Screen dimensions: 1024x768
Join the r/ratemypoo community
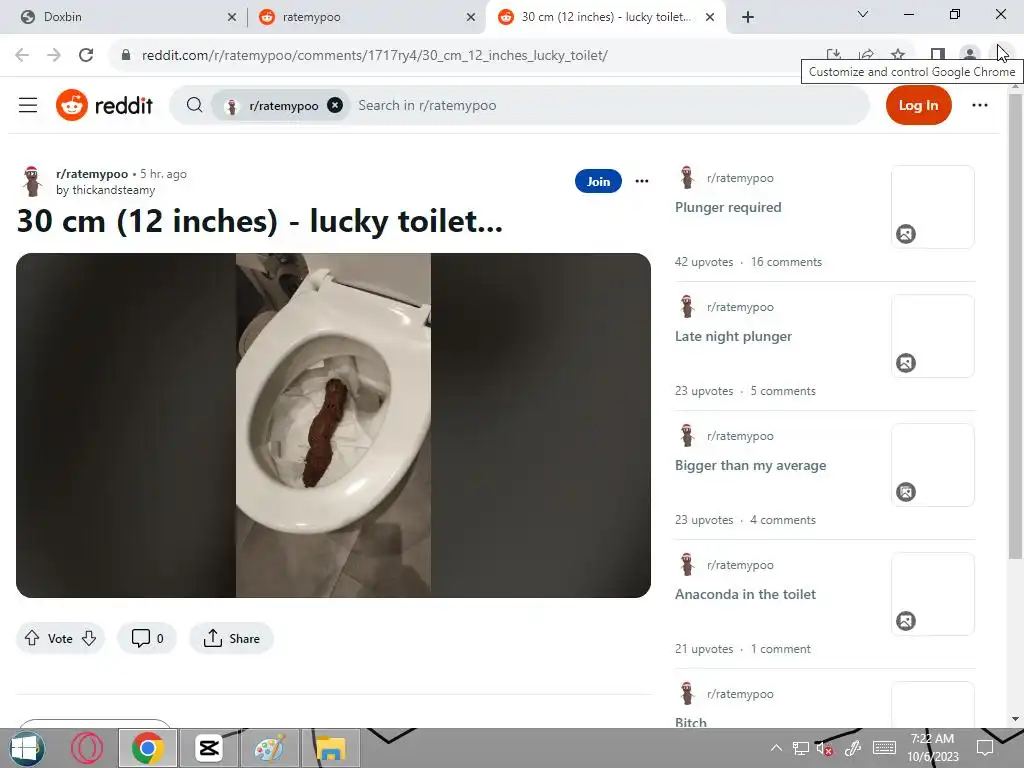pyautogui.click(x=598, y=181)
